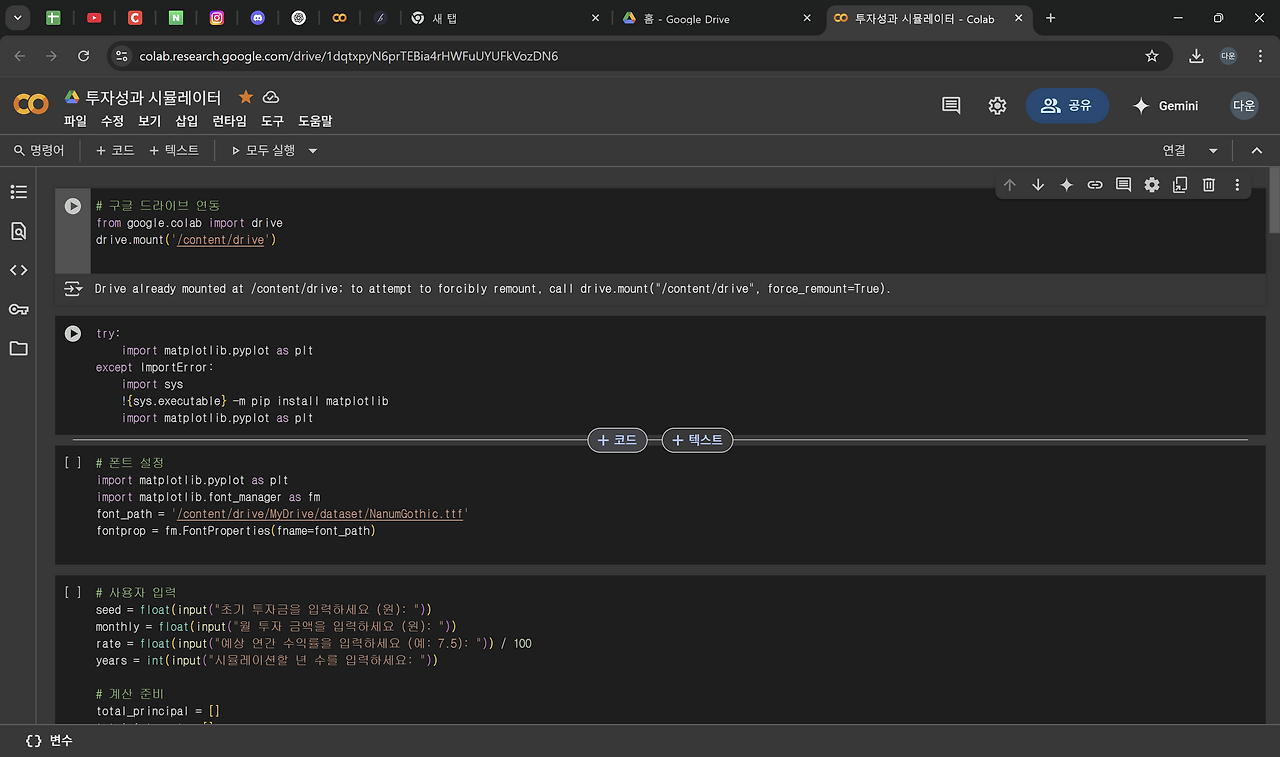Mirror the cell in a tab
Viewport: 1280px width, 757px height.
[x=1180, y=185]
